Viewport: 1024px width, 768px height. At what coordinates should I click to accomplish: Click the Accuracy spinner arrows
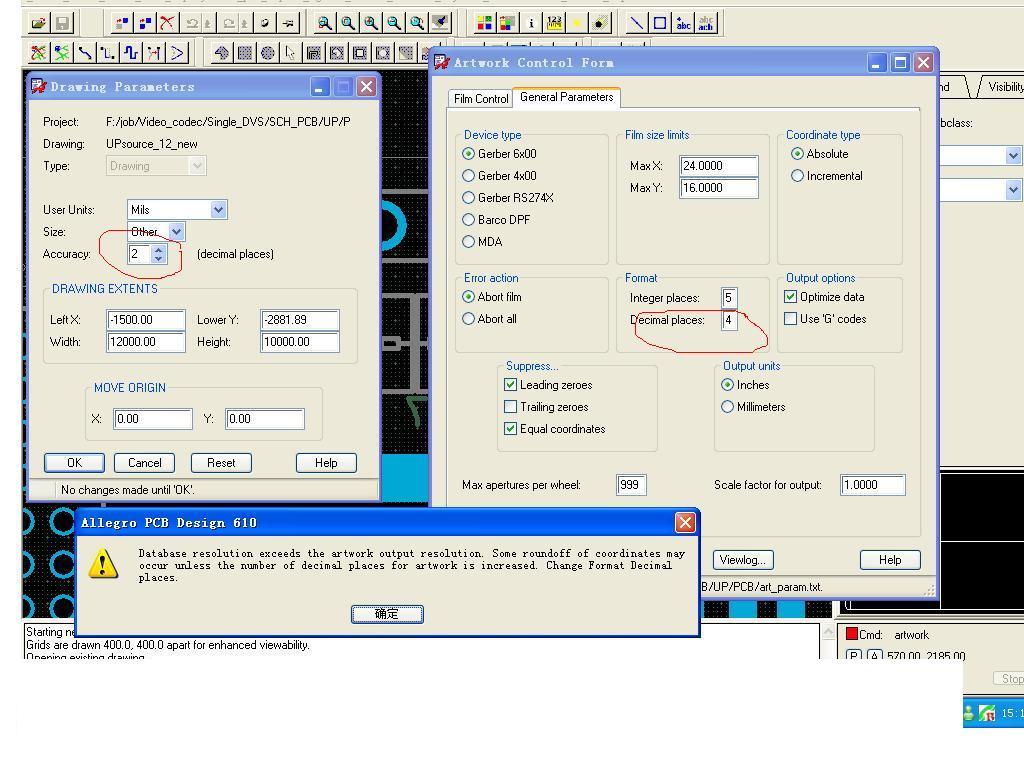click(159, 254)
